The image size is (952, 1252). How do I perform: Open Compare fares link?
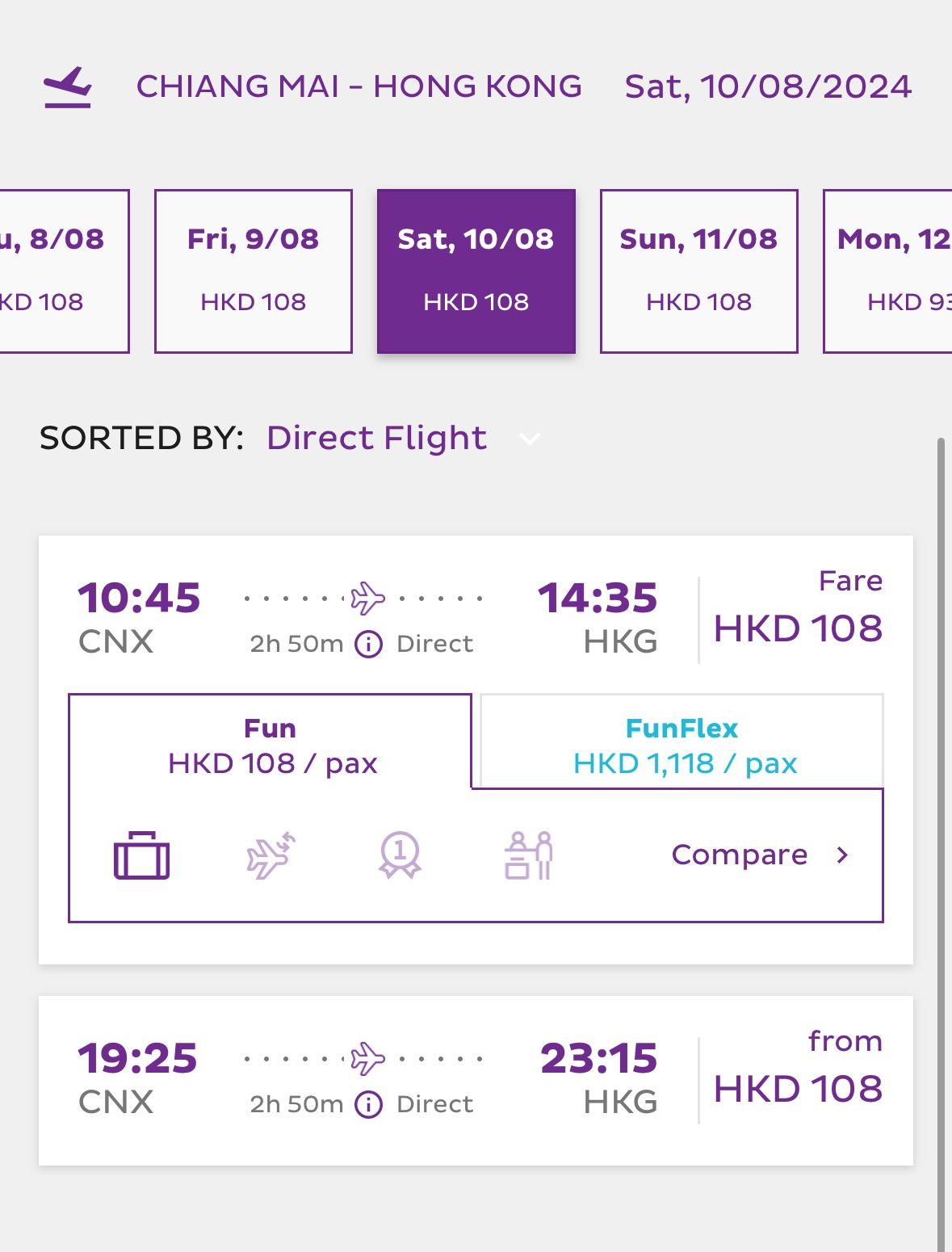click(x=759, y=855)
